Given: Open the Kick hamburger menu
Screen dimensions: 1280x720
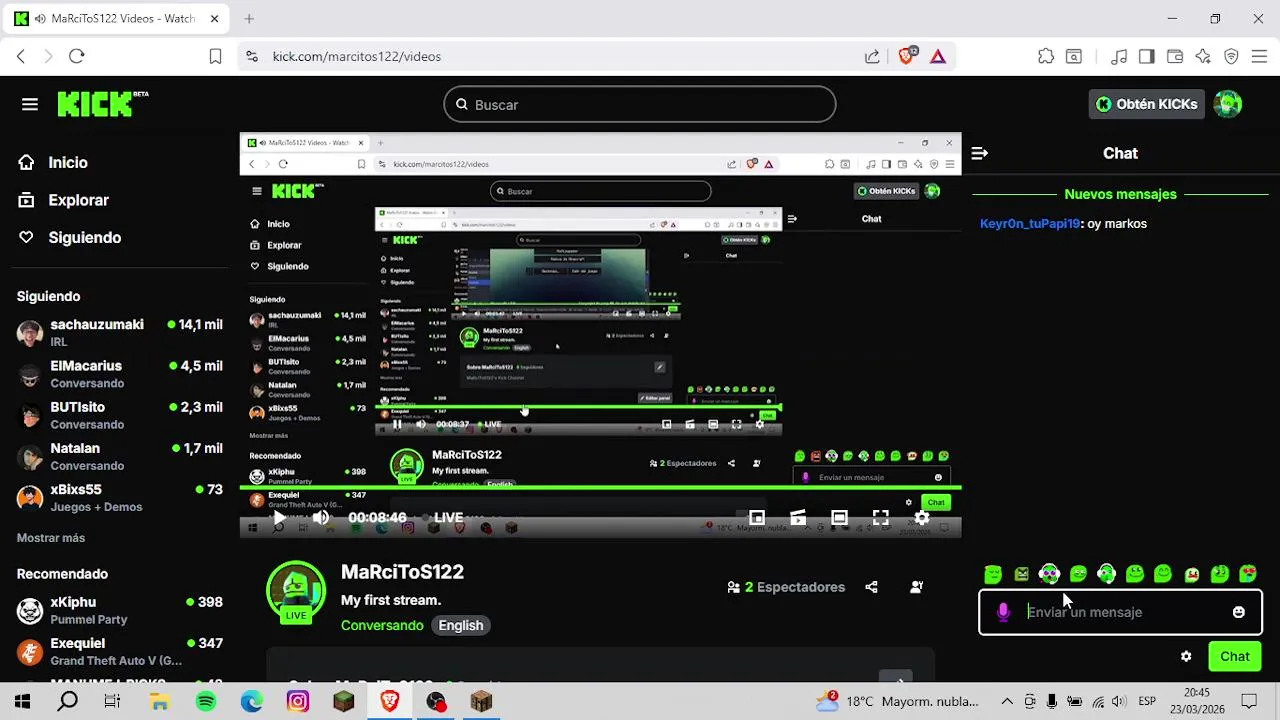Looking at the screenshot, I should click(x=30, y=104).
